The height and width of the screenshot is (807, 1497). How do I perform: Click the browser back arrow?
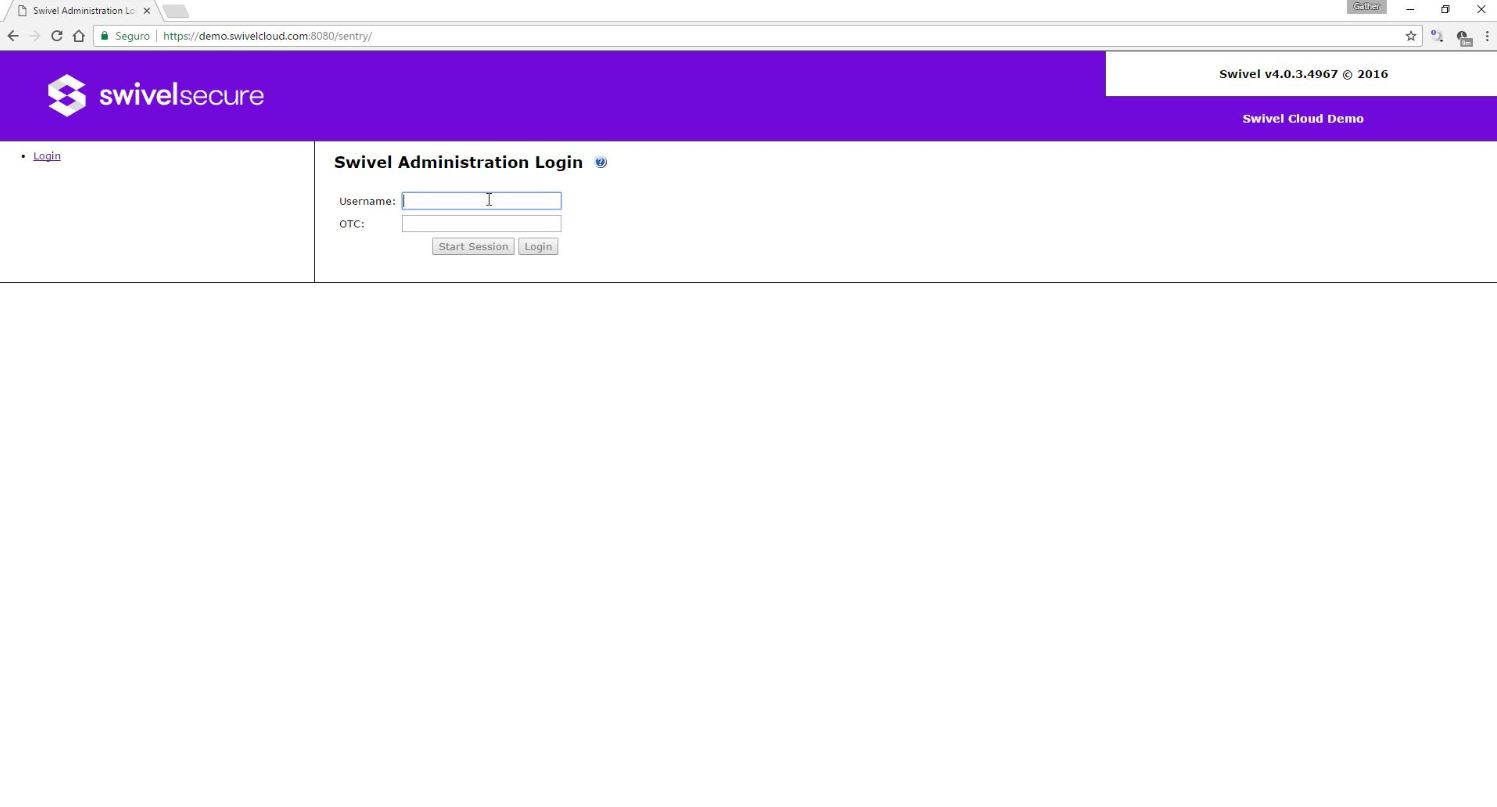(13, 36)
